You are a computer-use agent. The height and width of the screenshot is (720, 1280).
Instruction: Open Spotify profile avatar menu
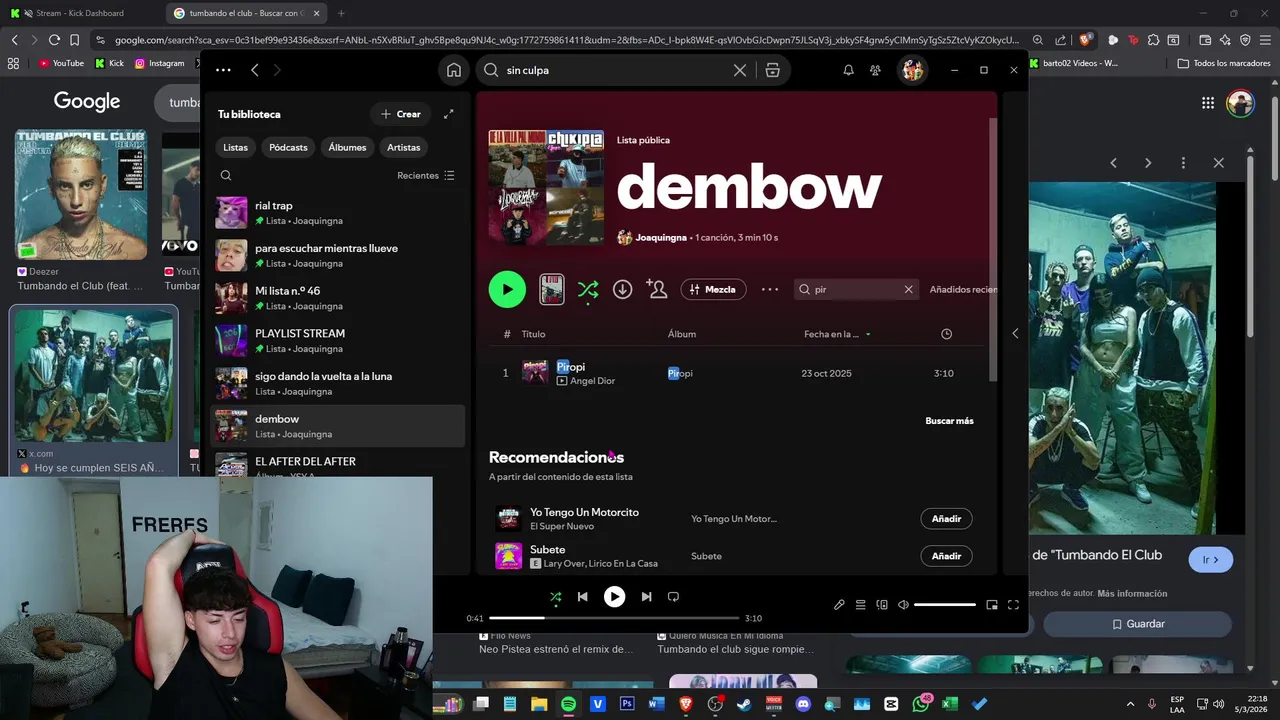(x=912, y=70)
